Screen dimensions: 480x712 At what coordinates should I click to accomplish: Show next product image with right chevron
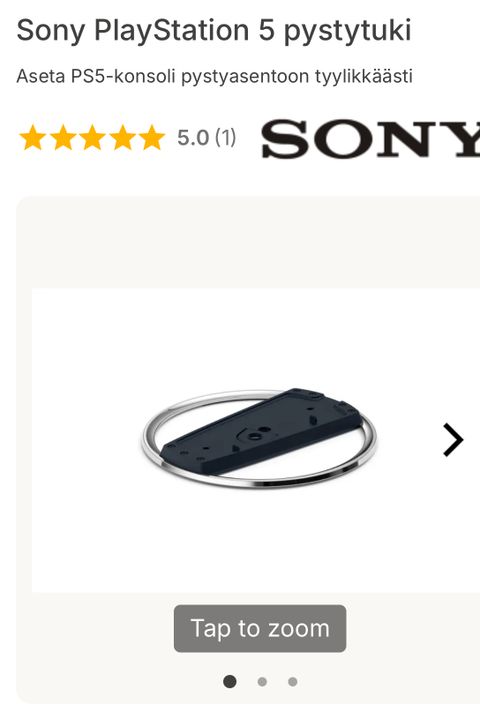pyautogui.click(x=453, y=440)
